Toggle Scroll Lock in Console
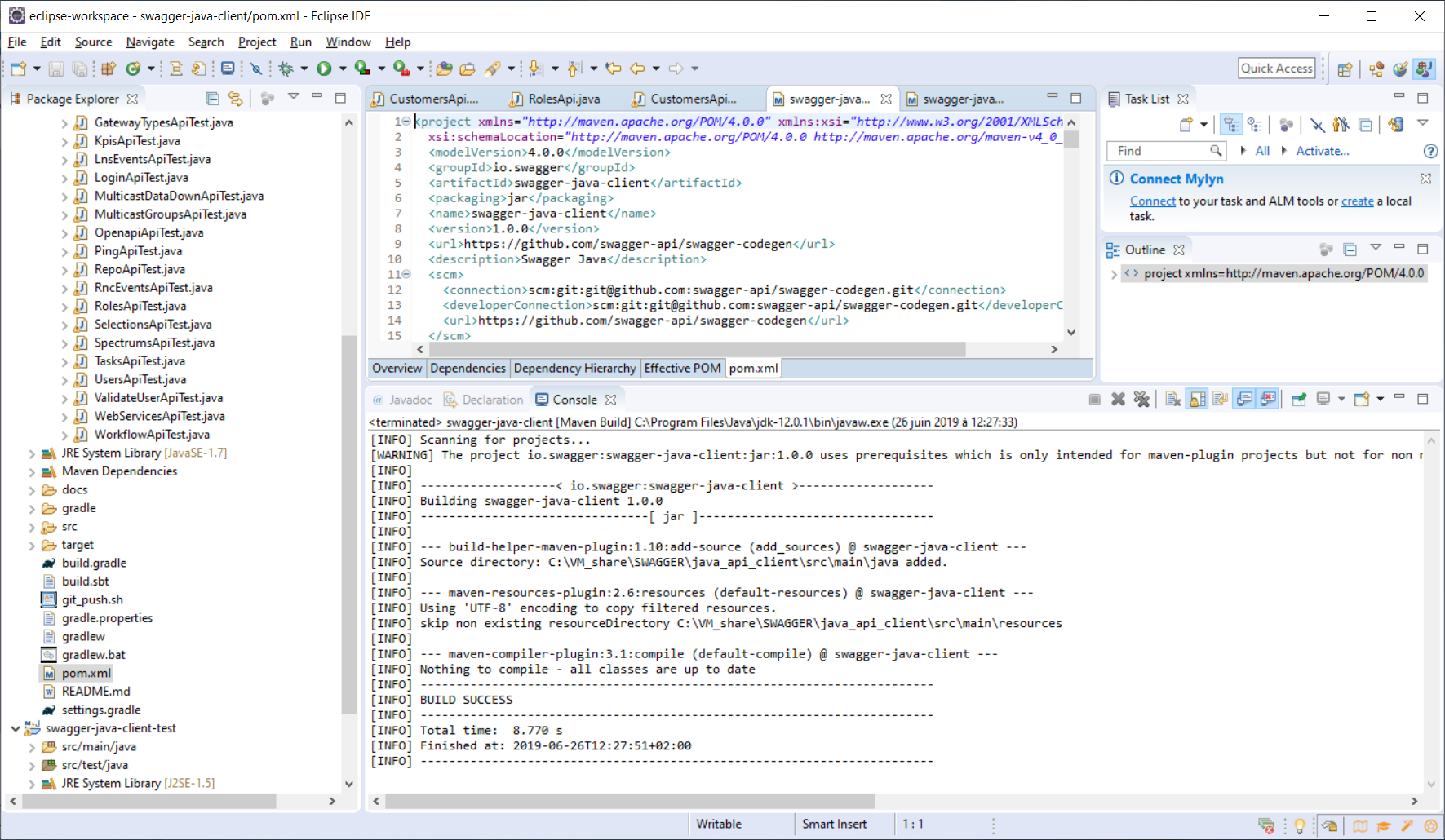Viewport: 1445px width, 840px height. coord(1197,399)
